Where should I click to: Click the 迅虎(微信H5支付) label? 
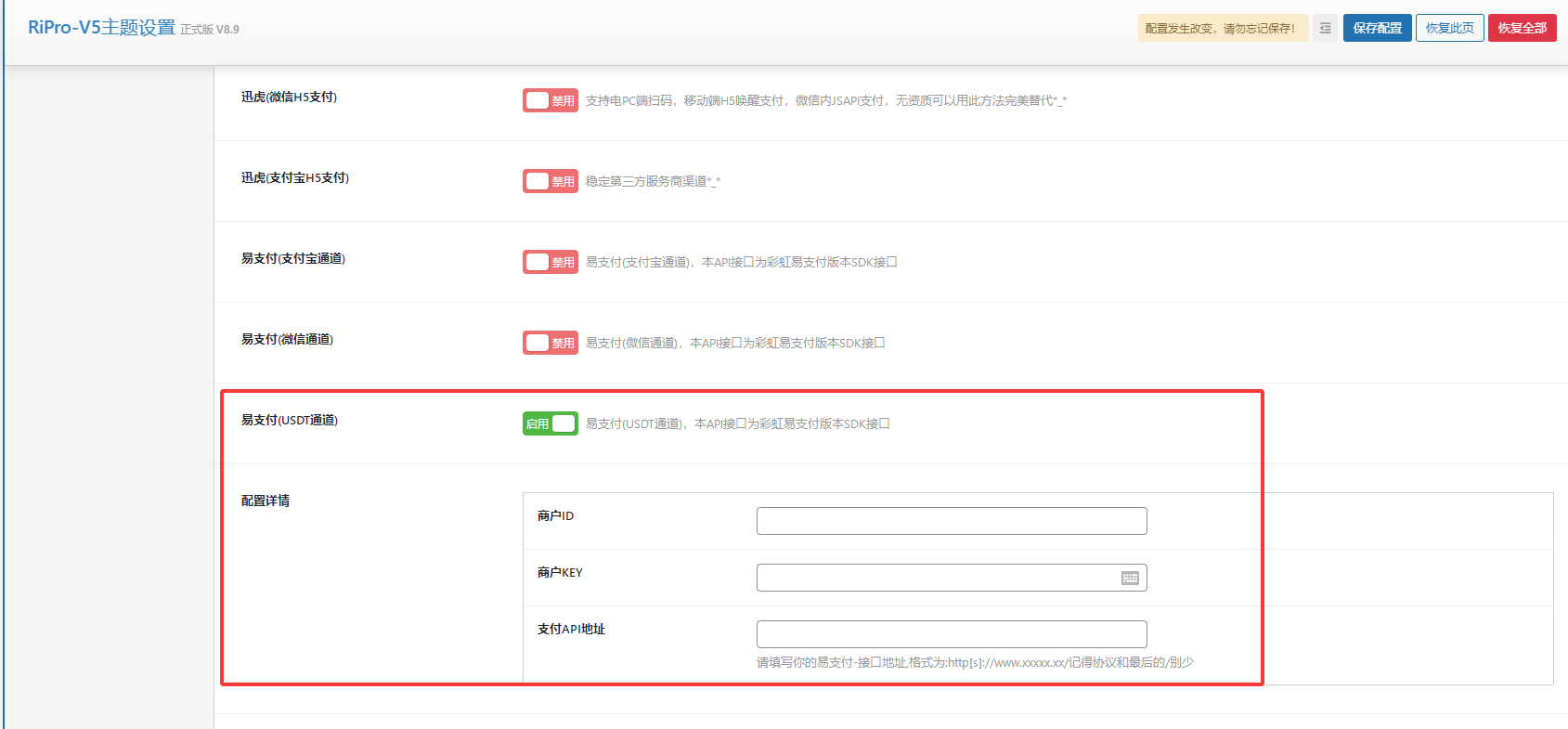[290, 97]
